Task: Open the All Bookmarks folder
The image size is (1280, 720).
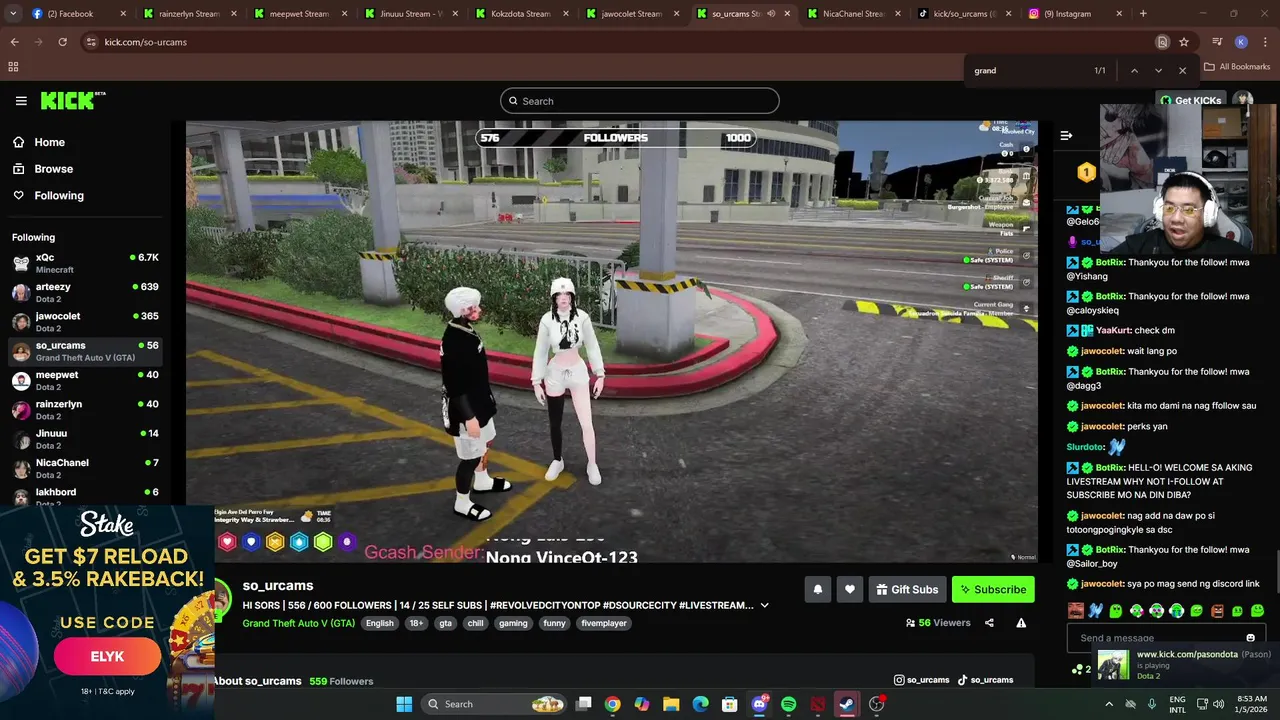Action: point(1237,67)
